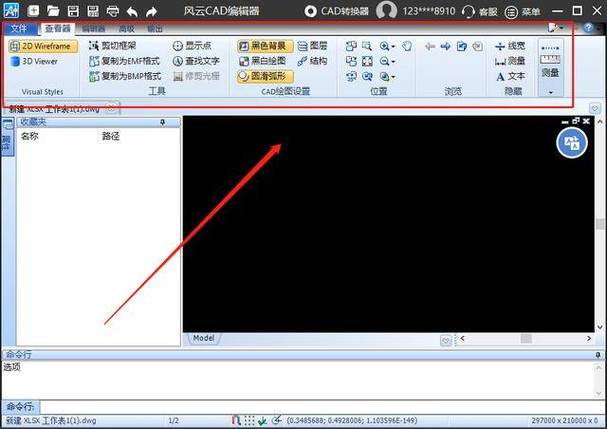Open the 文件 file menu
607x429 pixels.
[20, 29]
